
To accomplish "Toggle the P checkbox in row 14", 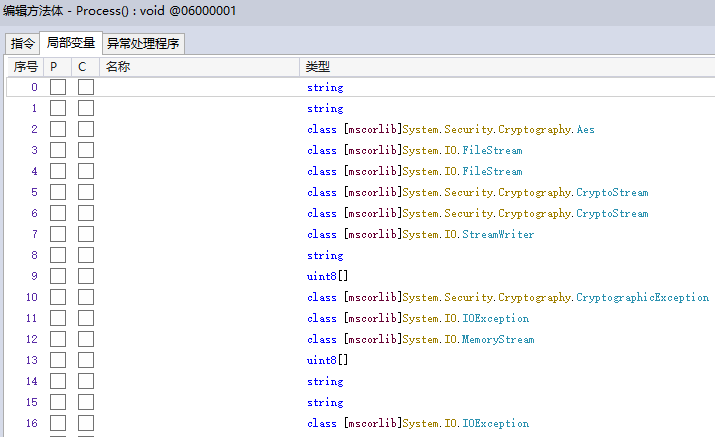I will [x=58, y=381].
